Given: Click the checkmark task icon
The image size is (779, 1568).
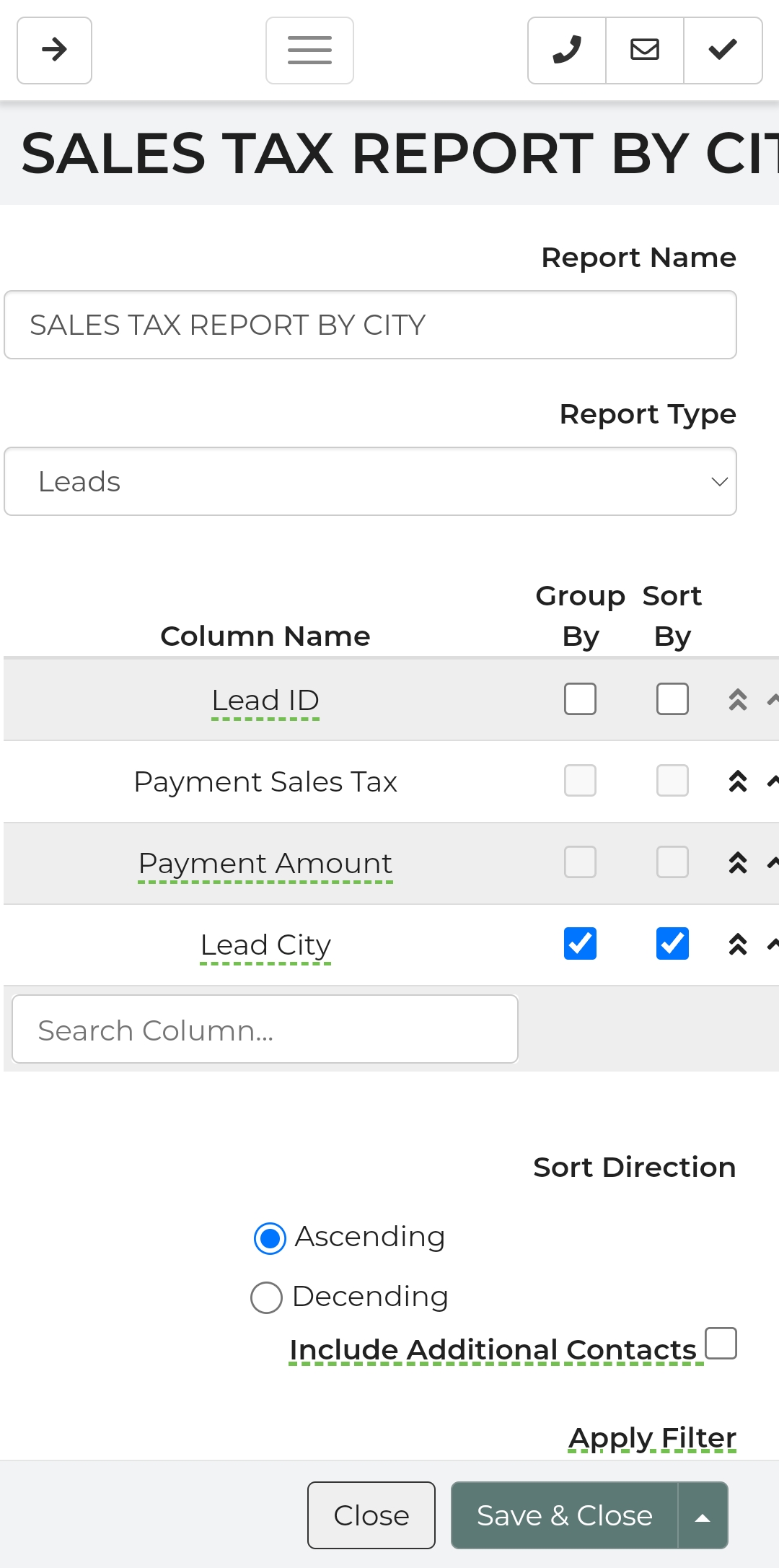Looking at the screenshot, I should tap(723, 51).
